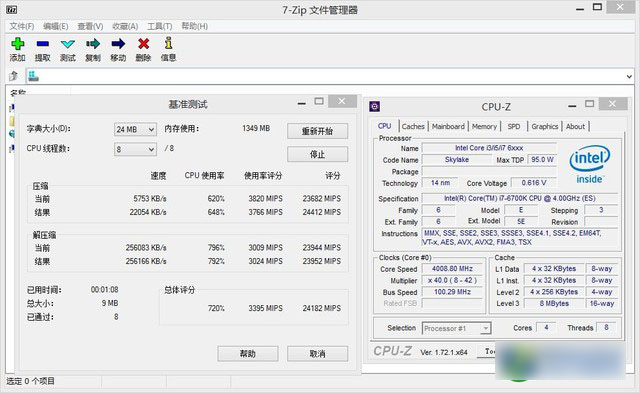Open the Help (帮助) menu
Image resolution: width=640 pixels, height=393 pixels.
pos(194,27)
